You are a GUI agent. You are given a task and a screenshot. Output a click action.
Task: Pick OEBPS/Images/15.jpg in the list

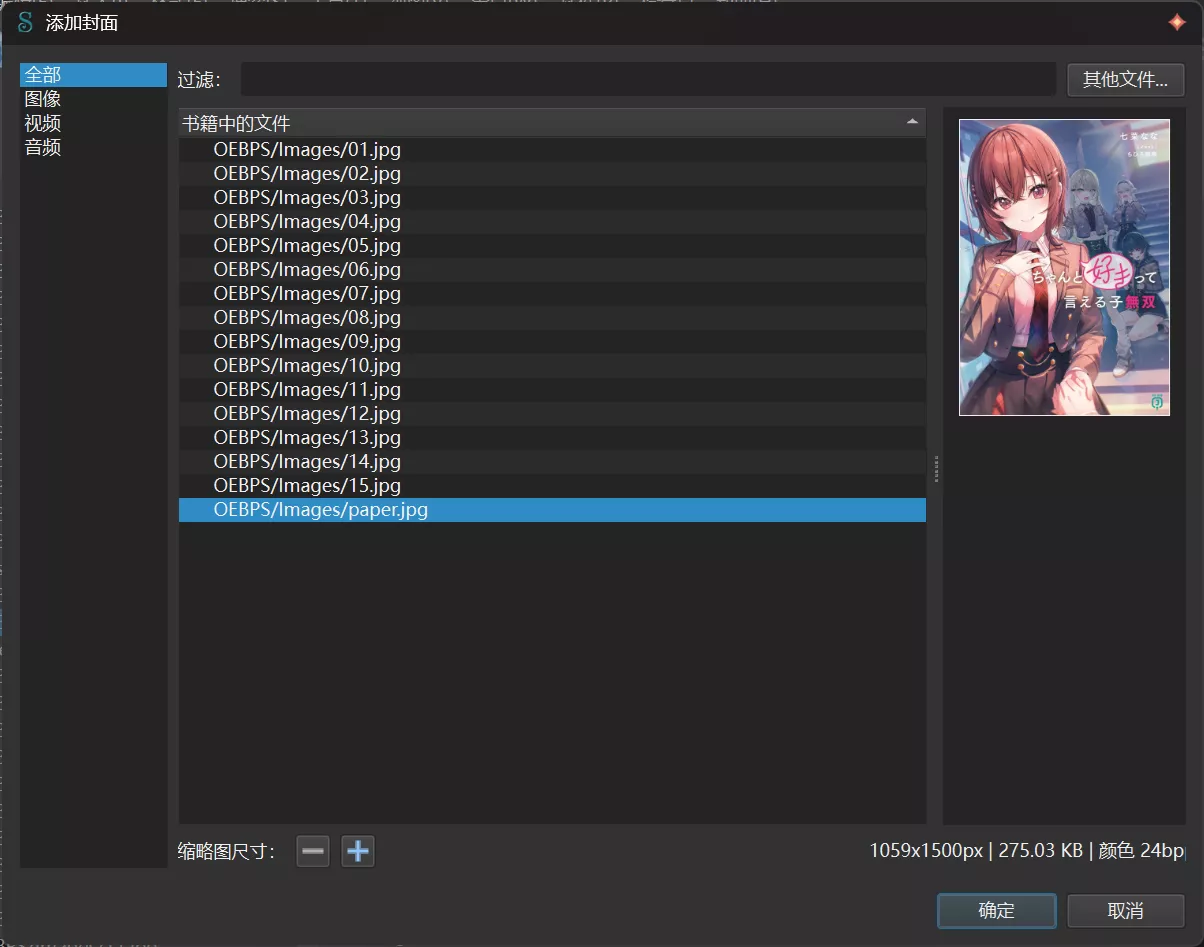coord(307,486)
